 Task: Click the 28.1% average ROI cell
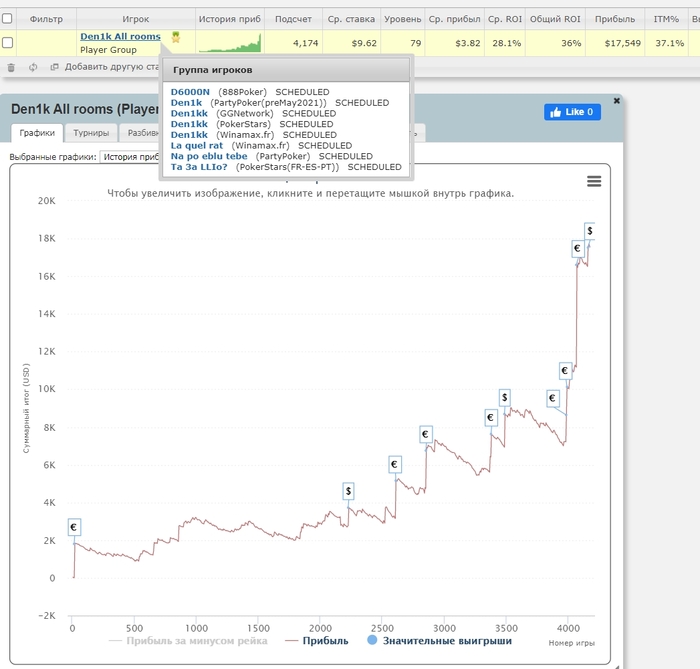504,43
